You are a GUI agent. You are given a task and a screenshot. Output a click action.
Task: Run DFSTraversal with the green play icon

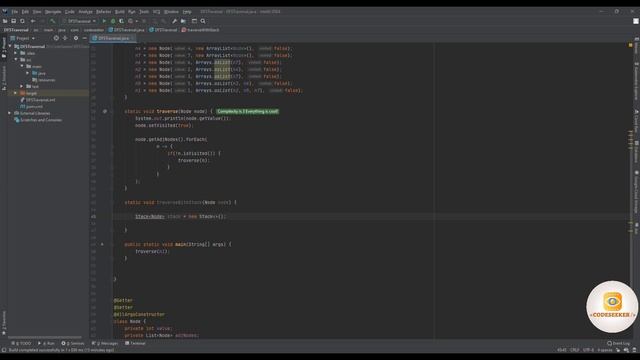tap(104, 21)
